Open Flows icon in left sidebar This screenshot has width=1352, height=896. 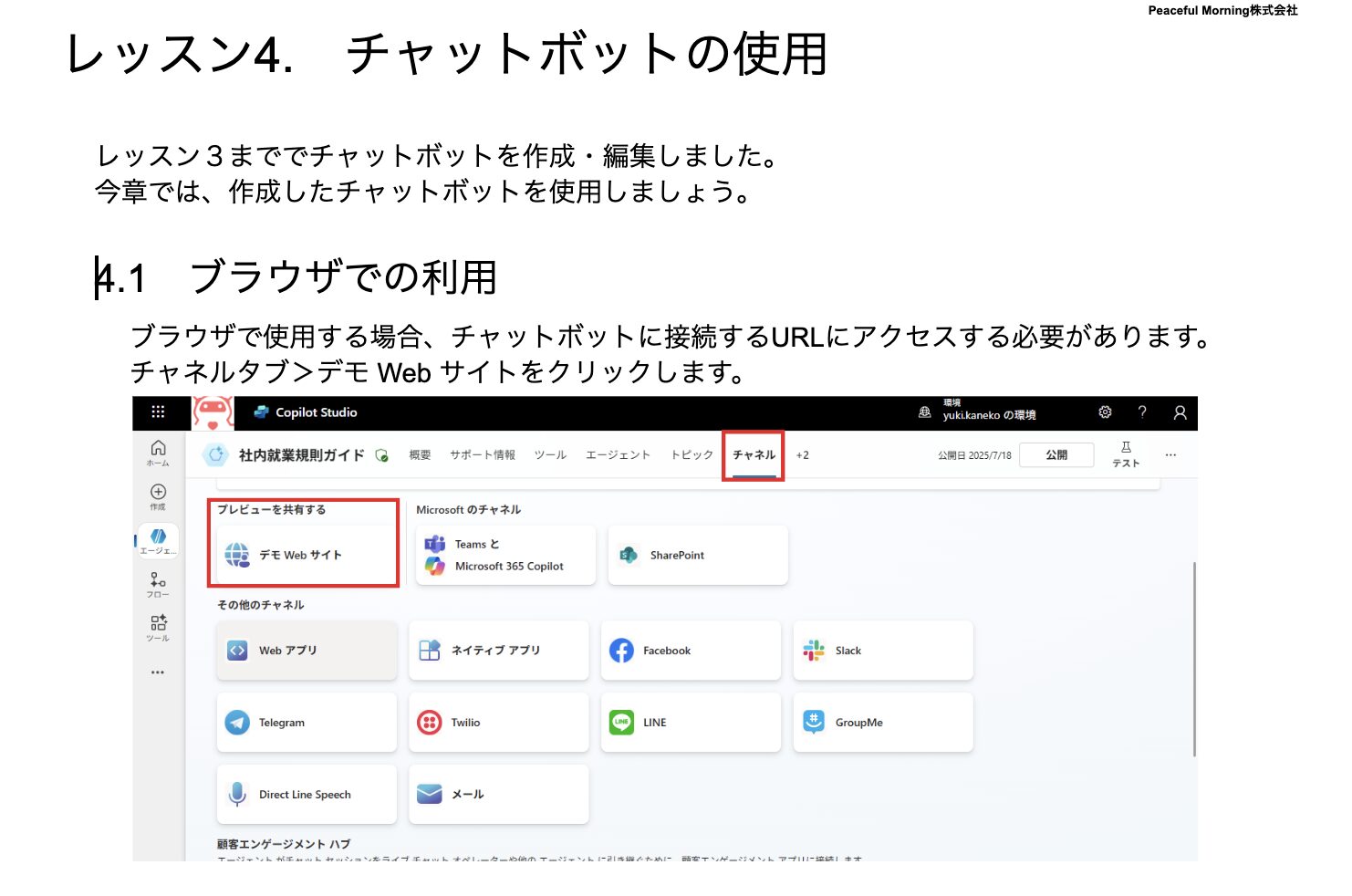pyautogui.click(x=158, y=584)
